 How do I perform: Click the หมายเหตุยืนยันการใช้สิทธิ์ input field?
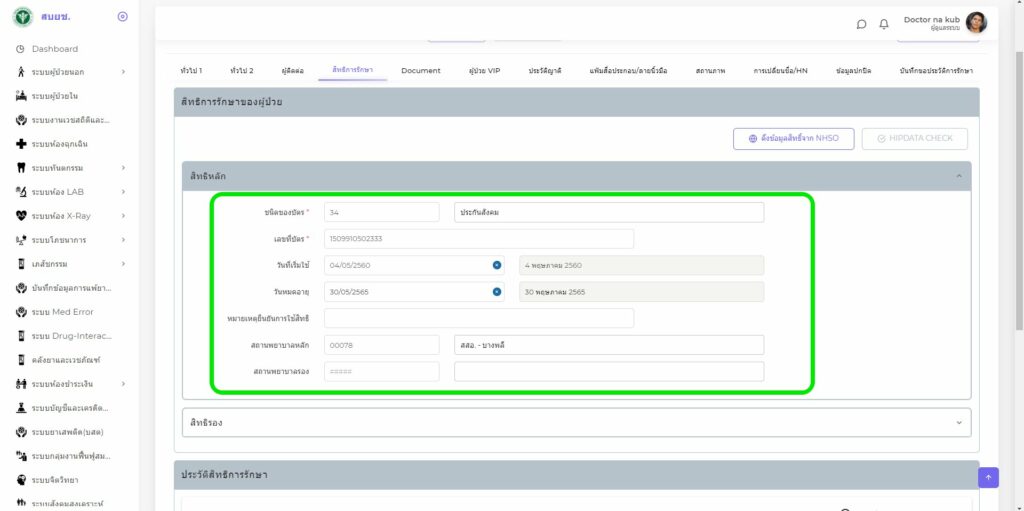(x=479, y=318)
